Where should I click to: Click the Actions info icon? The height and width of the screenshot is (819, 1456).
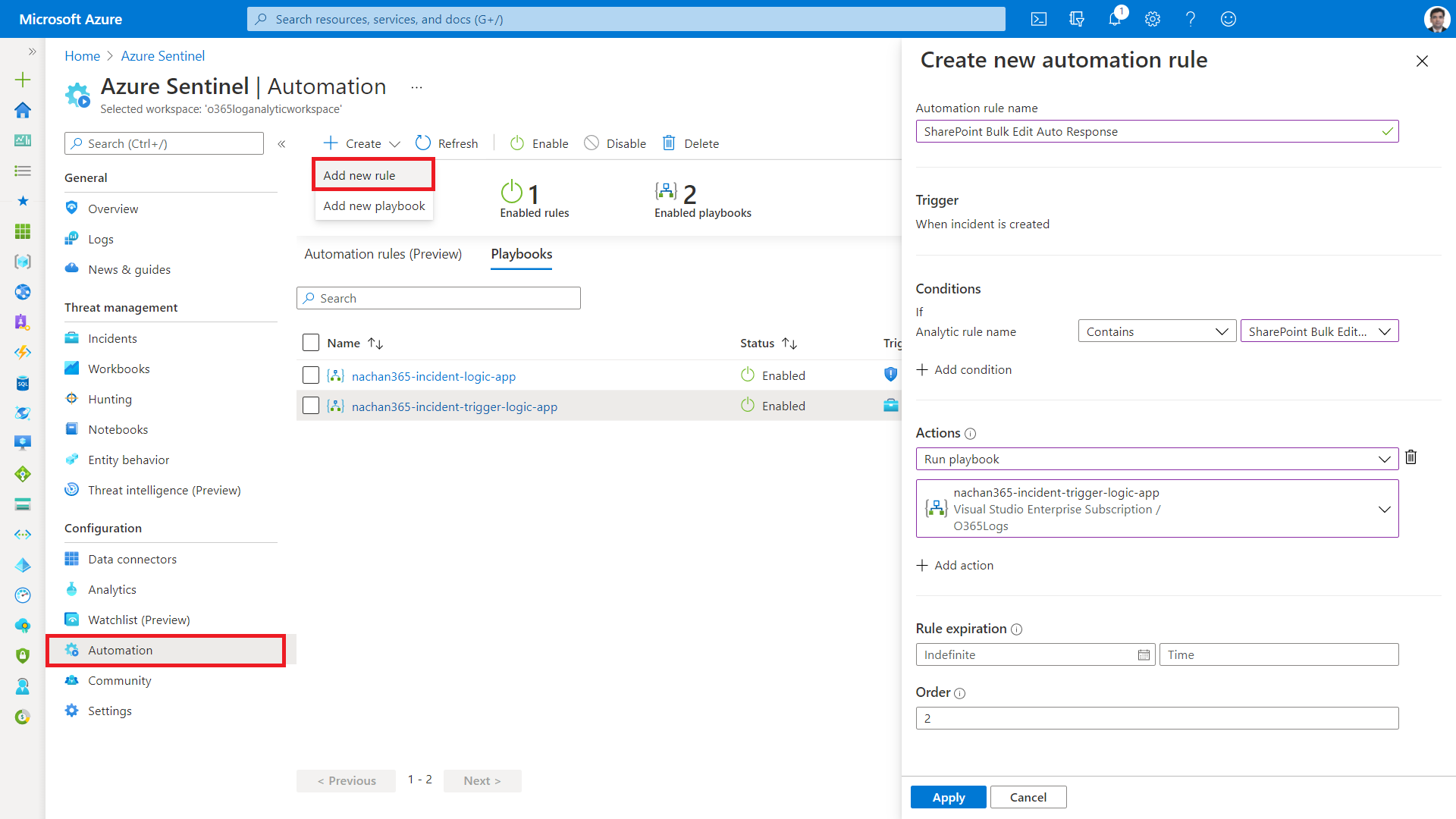click(x=970, y=434)
